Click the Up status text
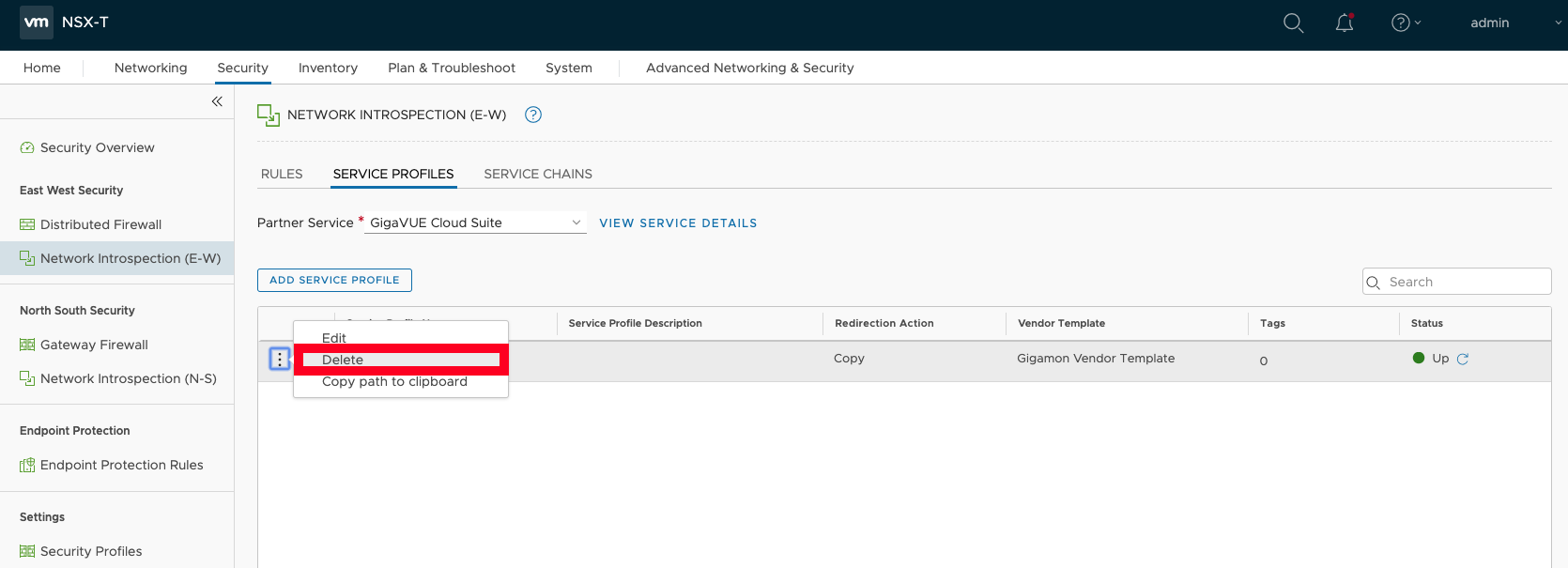This screenshot has width=1568, height=568. (x=1440, y=359)
